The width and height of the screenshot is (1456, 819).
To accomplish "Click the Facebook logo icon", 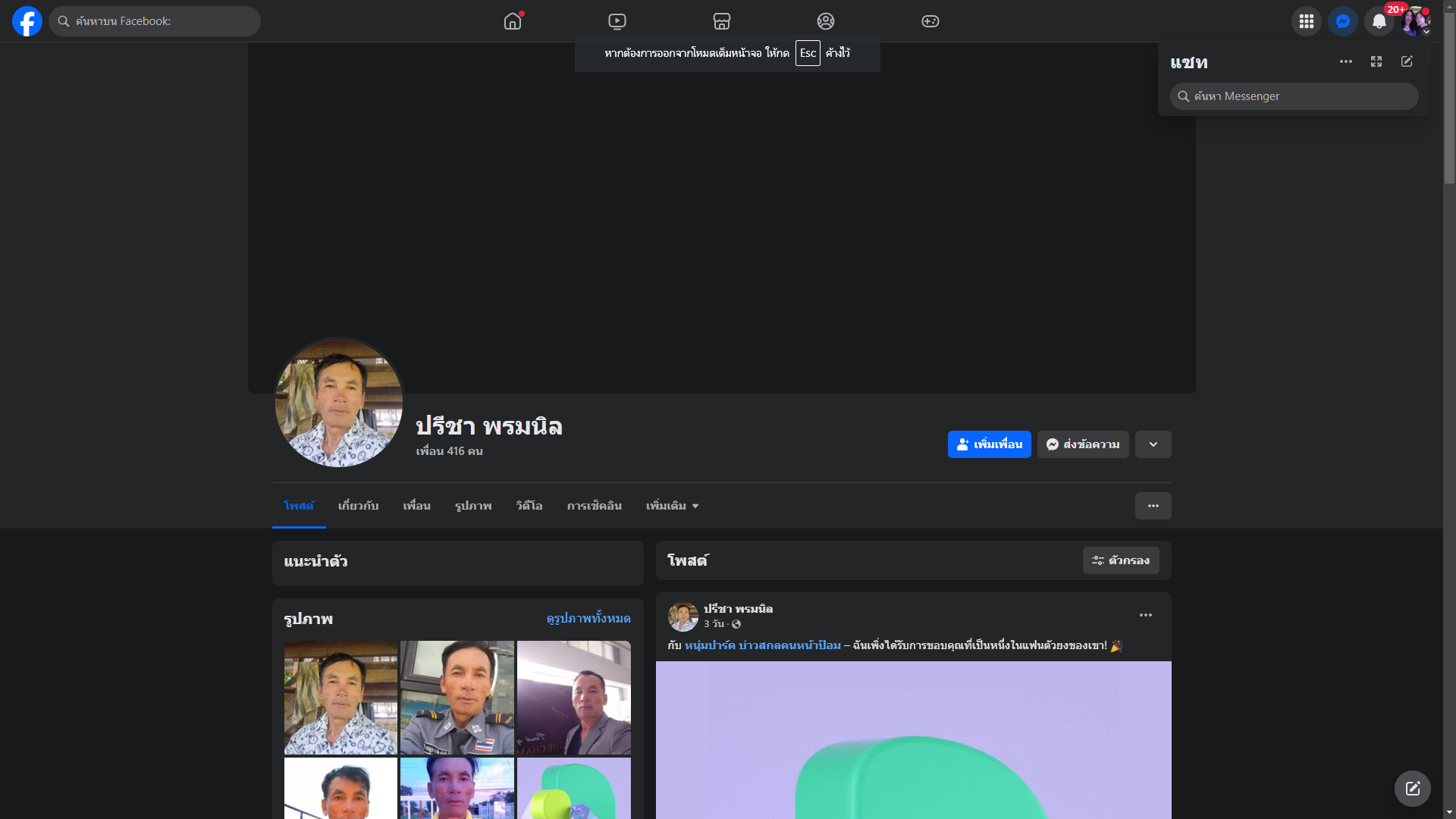I will click(x=27, y=21).
